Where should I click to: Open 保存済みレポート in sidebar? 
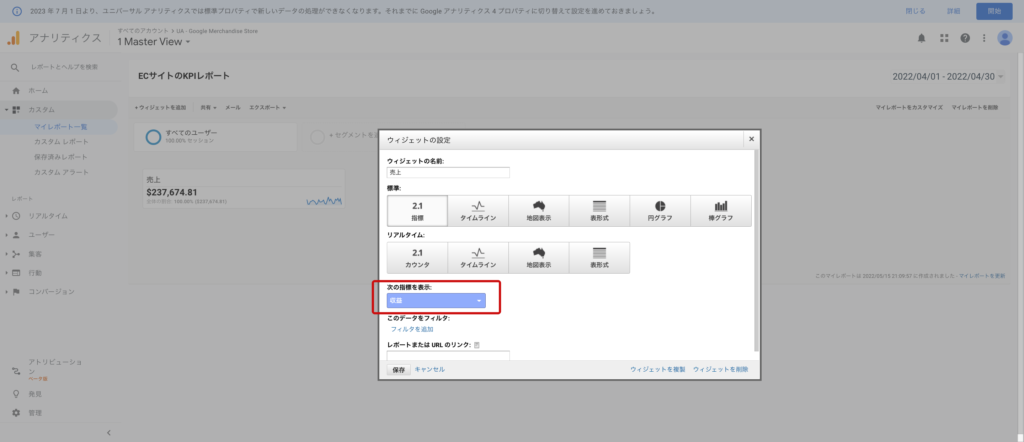click(61, 157)
